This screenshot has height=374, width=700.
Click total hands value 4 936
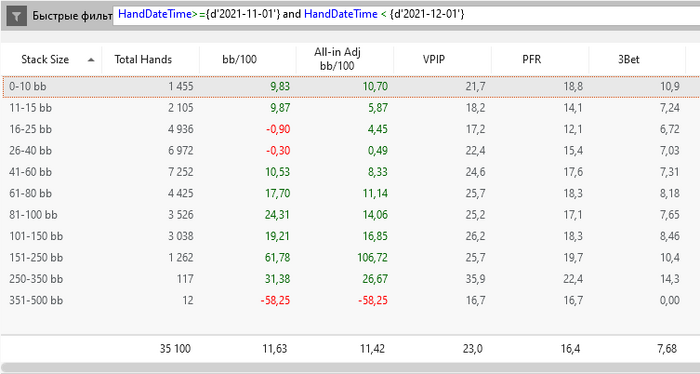(181, 129)
